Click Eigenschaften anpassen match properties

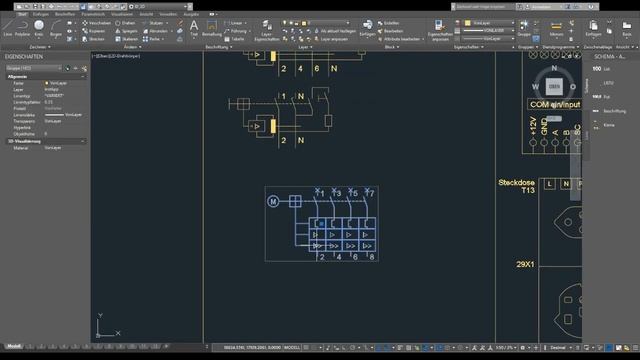click(x=440, y=30)
